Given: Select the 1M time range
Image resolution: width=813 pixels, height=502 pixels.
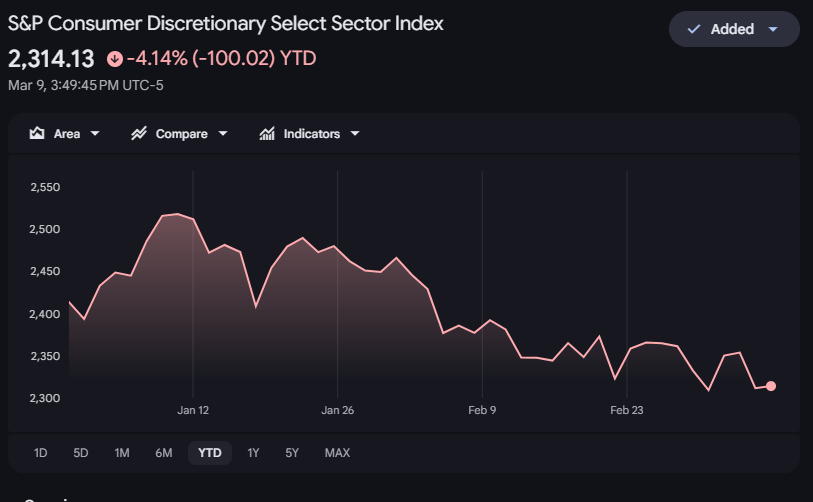Looking at the screenshot, I should coord(122,453).
